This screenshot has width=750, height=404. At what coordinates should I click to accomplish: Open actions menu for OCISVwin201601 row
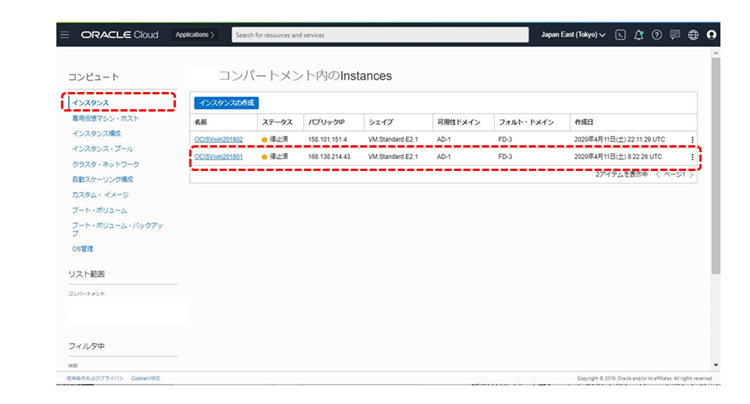[x=692, y=157]
